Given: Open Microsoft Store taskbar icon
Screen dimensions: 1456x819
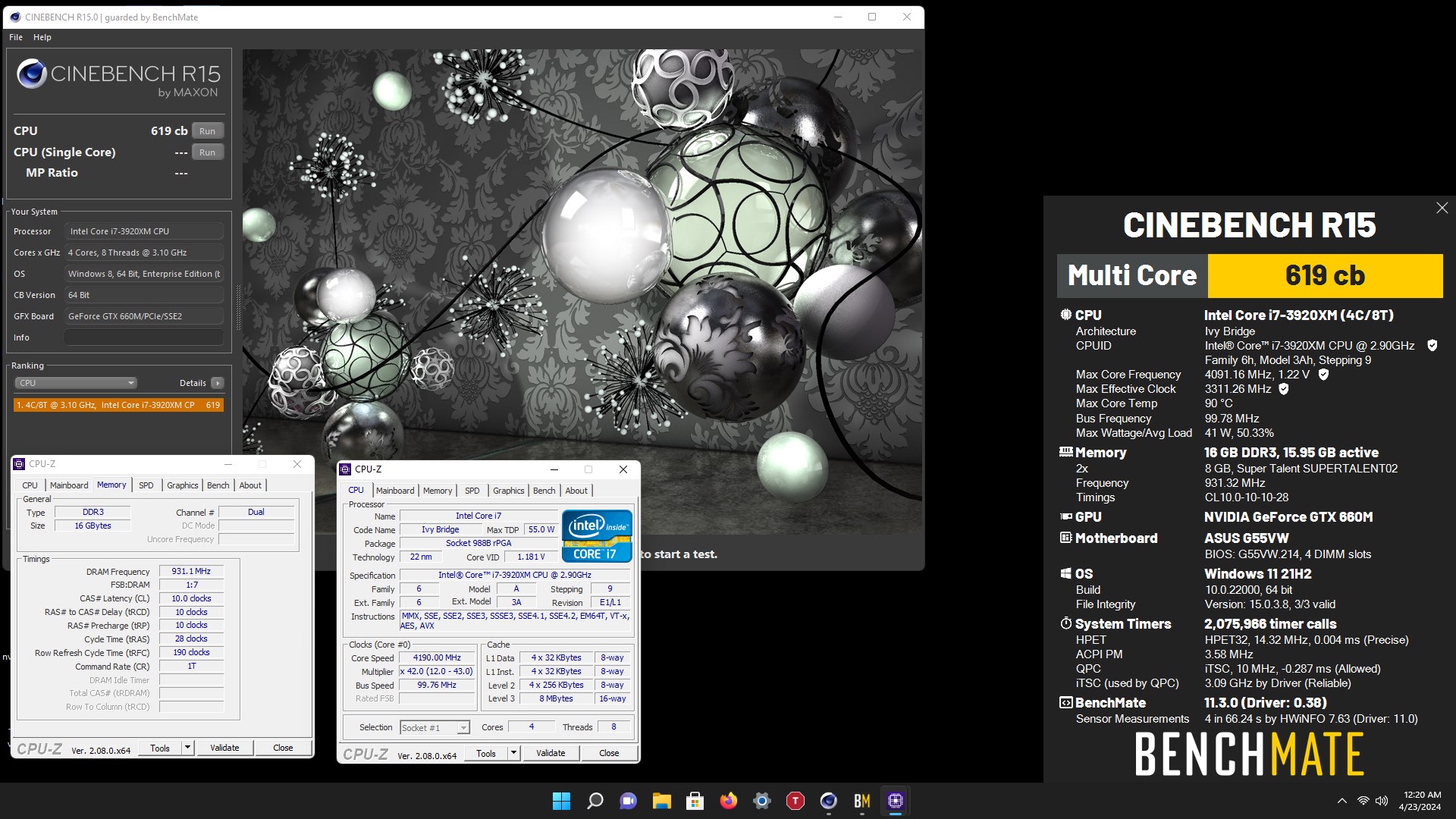Looking at the screenshot, I should tap(695, 801).
